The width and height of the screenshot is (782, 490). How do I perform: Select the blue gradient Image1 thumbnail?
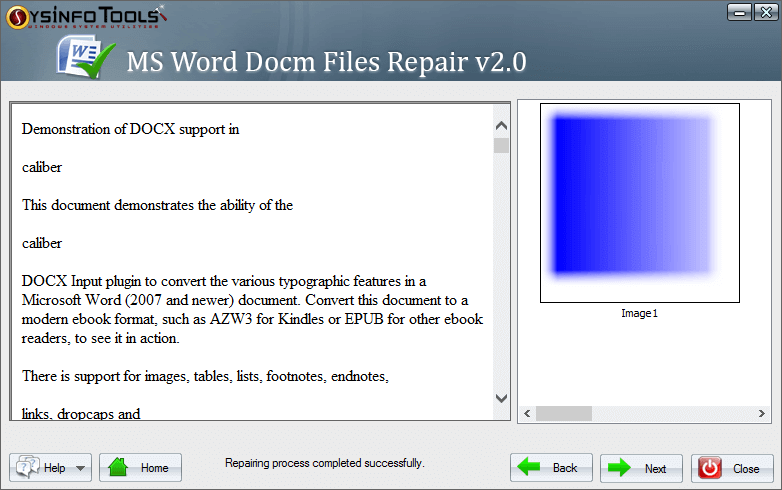(x=639, y=203)
